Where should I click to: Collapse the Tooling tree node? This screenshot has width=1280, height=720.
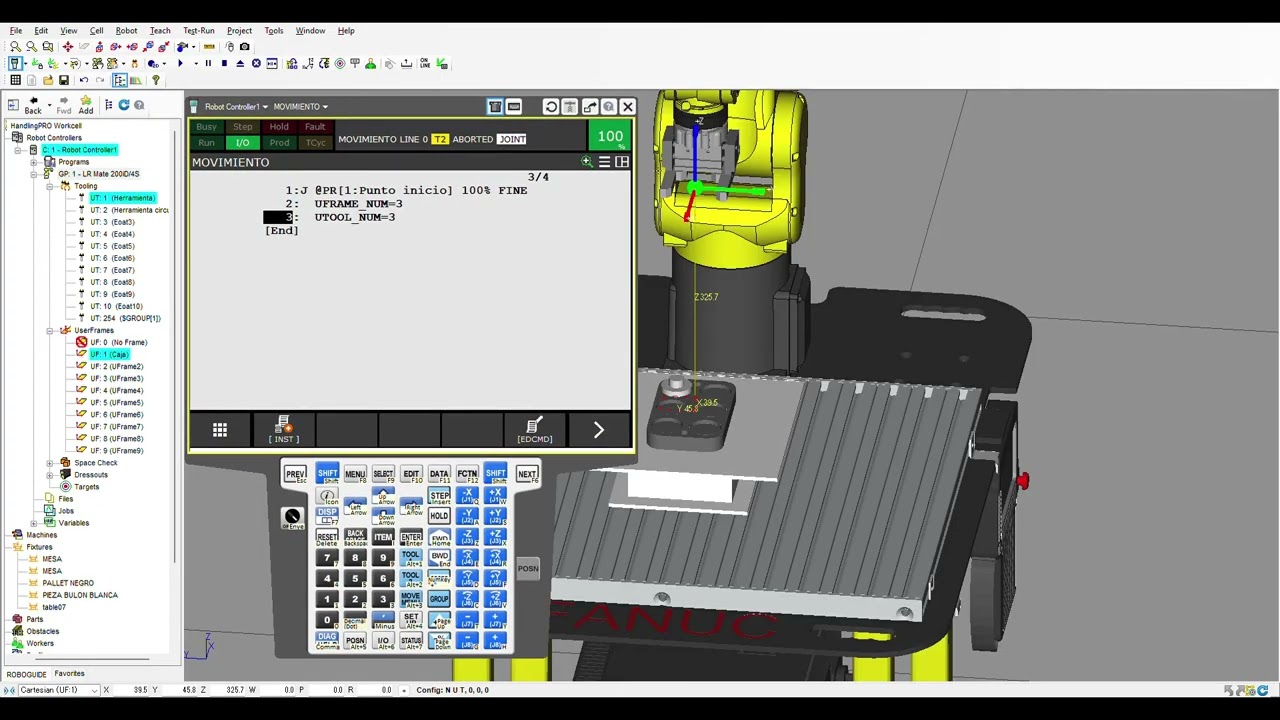click(50, 186)
